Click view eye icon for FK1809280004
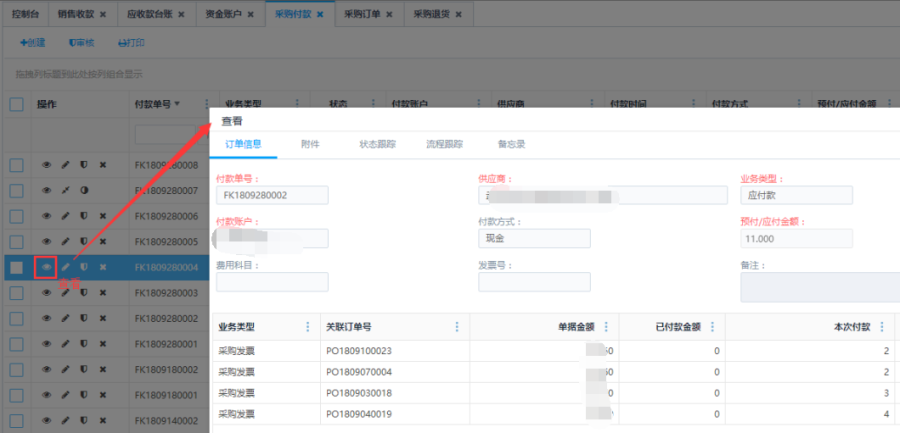 [x=46, y=267]
